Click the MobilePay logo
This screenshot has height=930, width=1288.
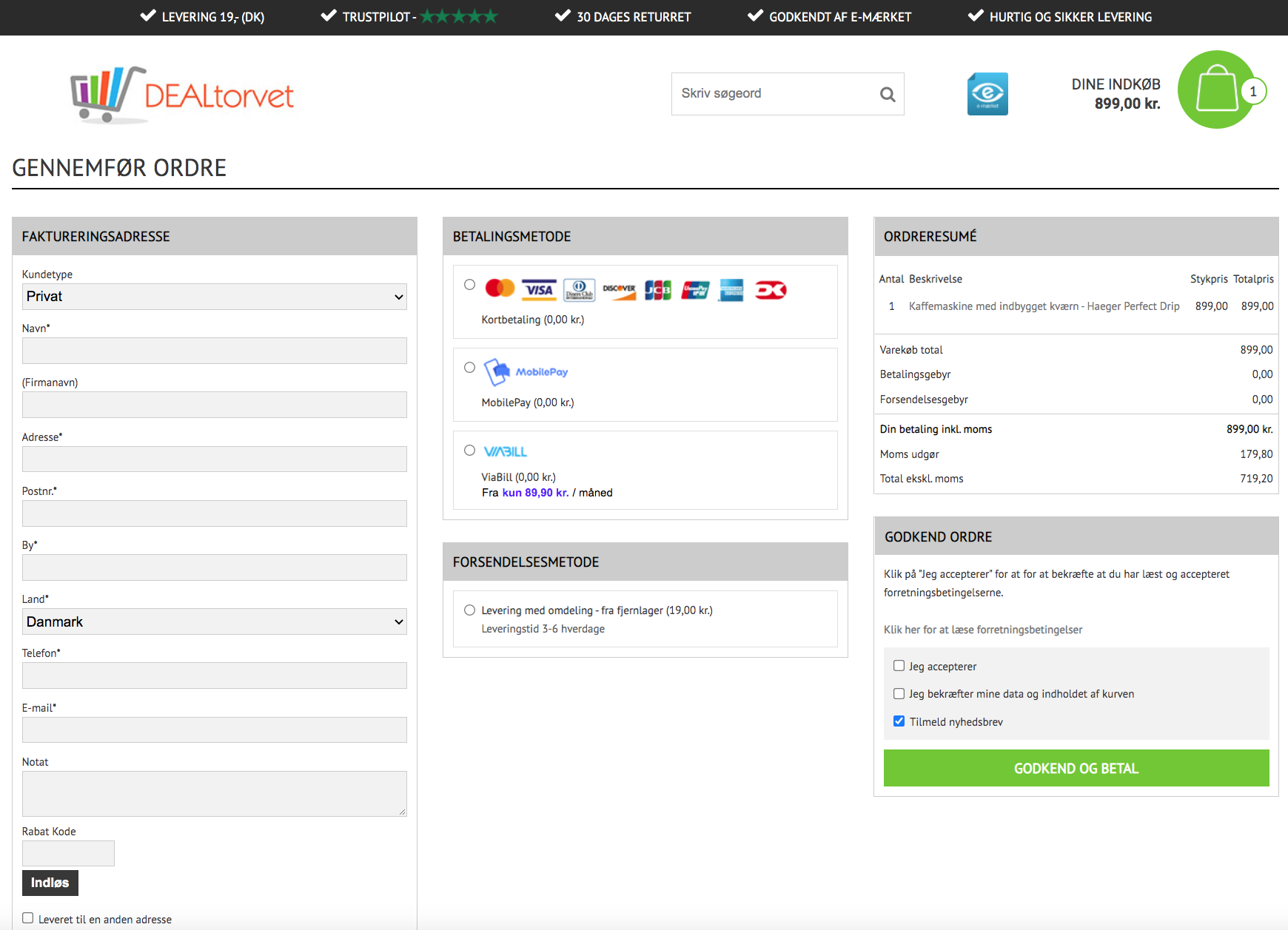pos(526,372)
